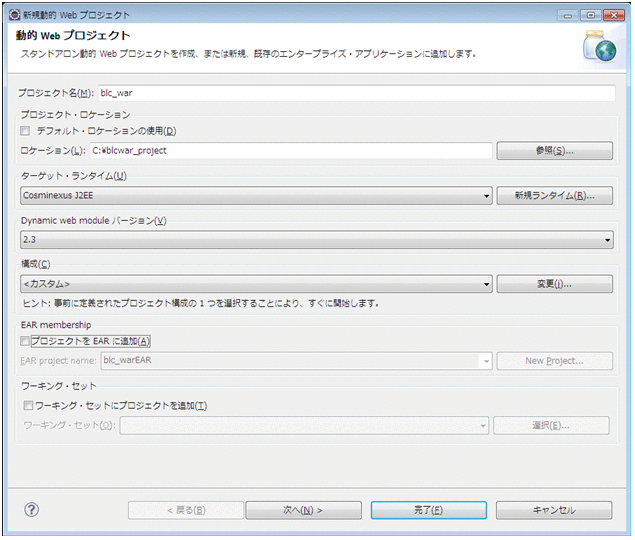Close the dialog with the red X

pos(614,15)
